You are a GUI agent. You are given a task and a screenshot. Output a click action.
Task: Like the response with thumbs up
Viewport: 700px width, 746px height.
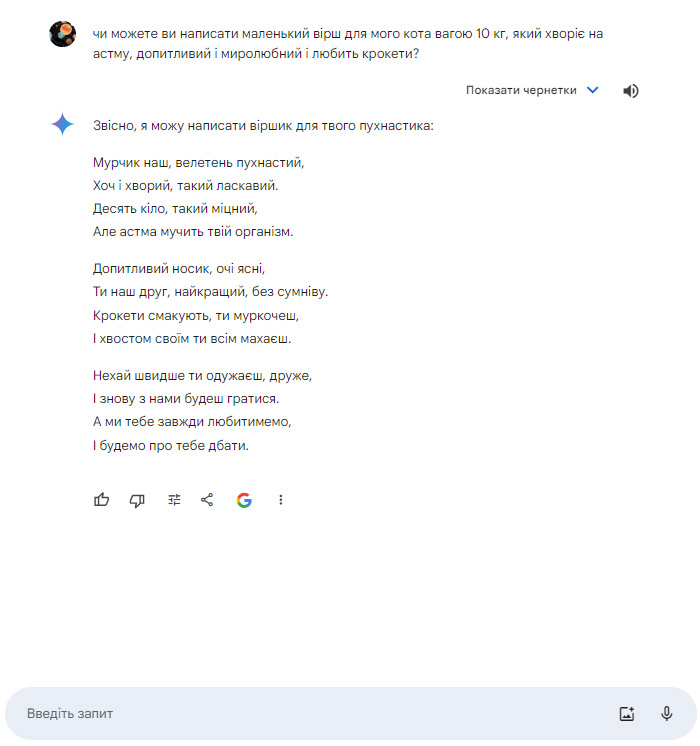101,500
